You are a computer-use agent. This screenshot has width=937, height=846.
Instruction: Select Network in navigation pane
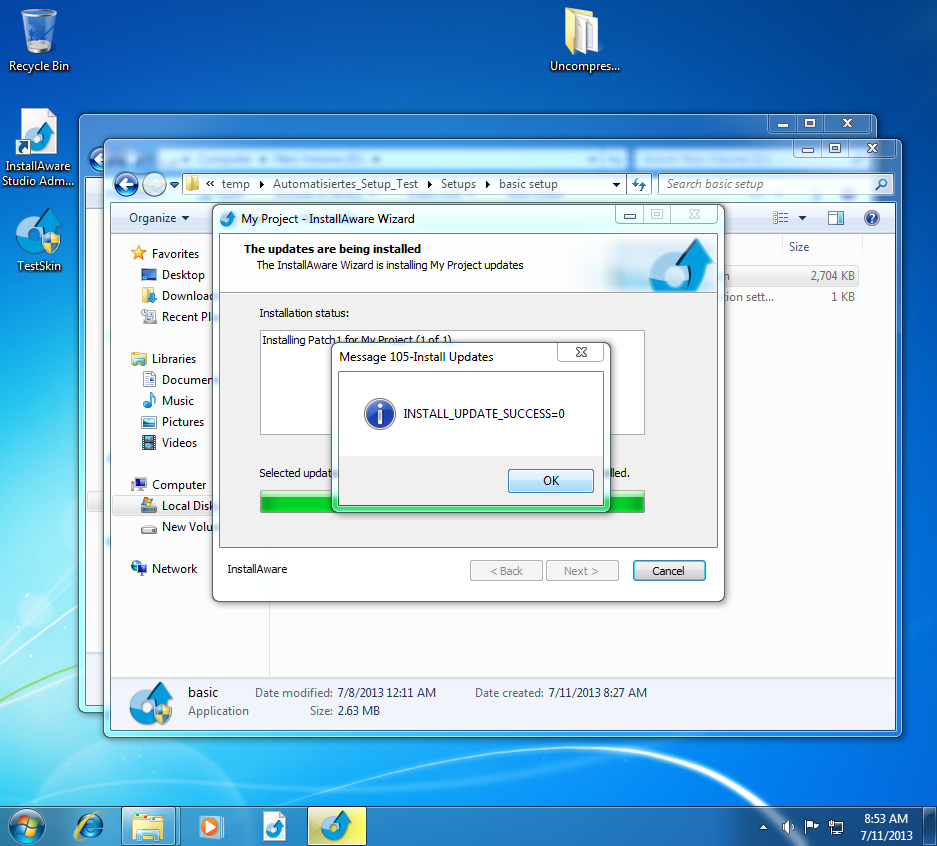point(164,569)
